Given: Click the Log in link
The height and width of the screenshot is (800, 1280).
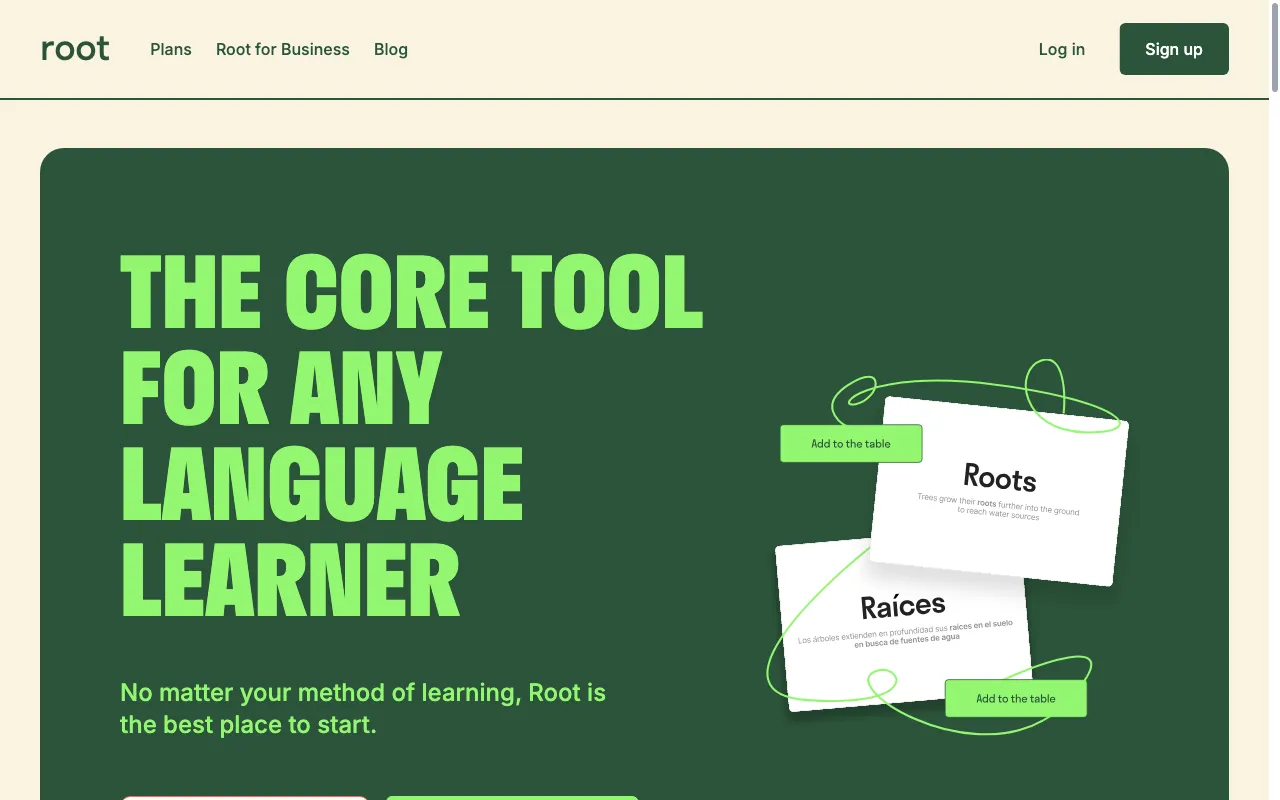Looking at the screenshot, I should click(x=1062, y=49).
